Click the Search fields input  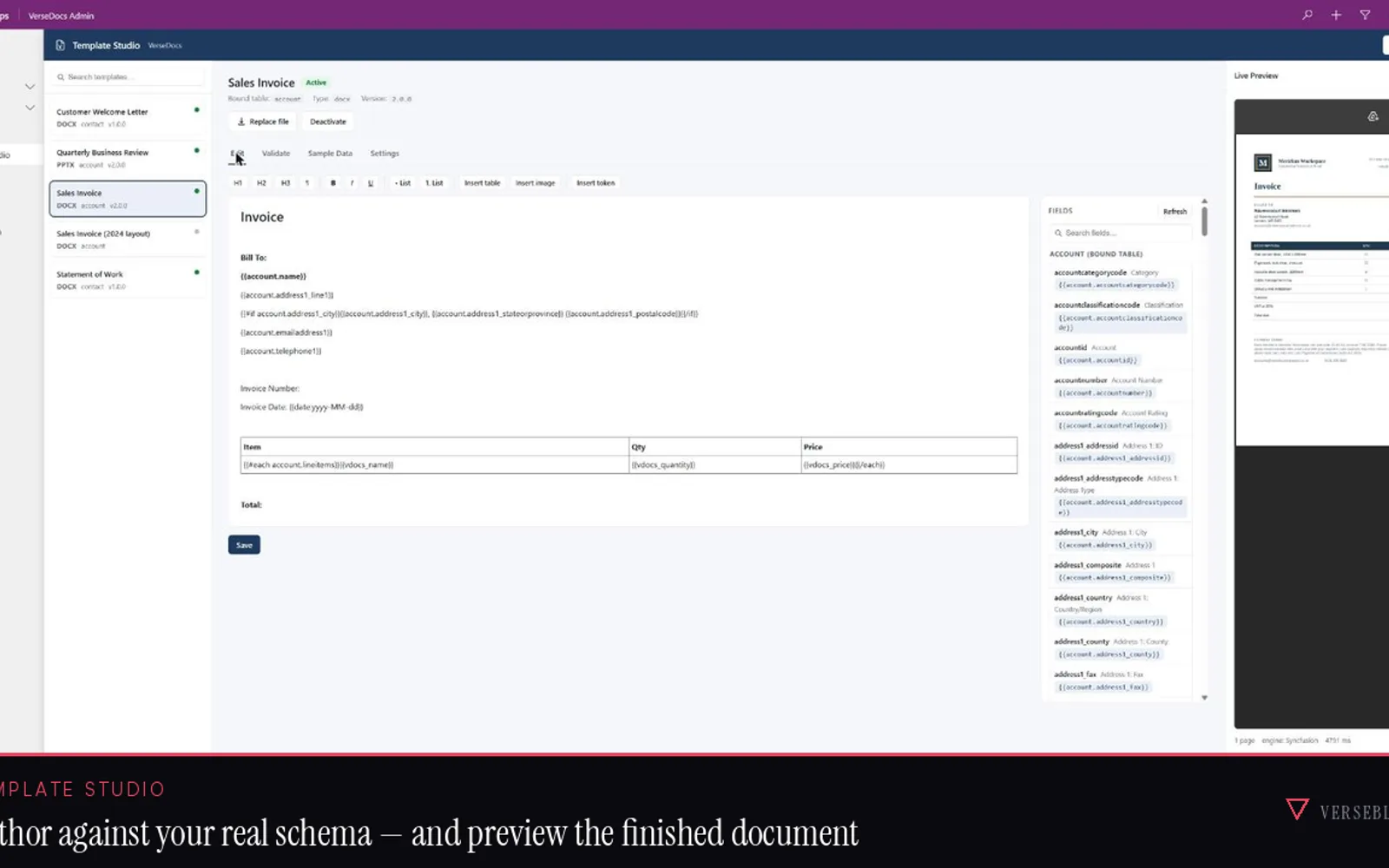click(x=1121, y=233)
